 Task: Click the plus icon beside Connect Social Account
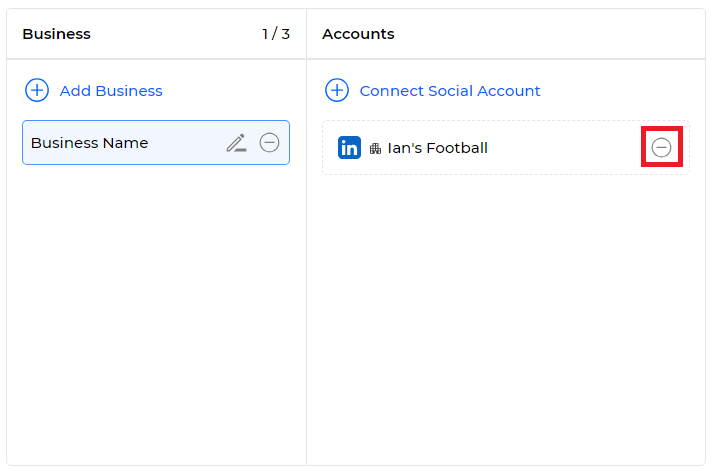(337, 90)
